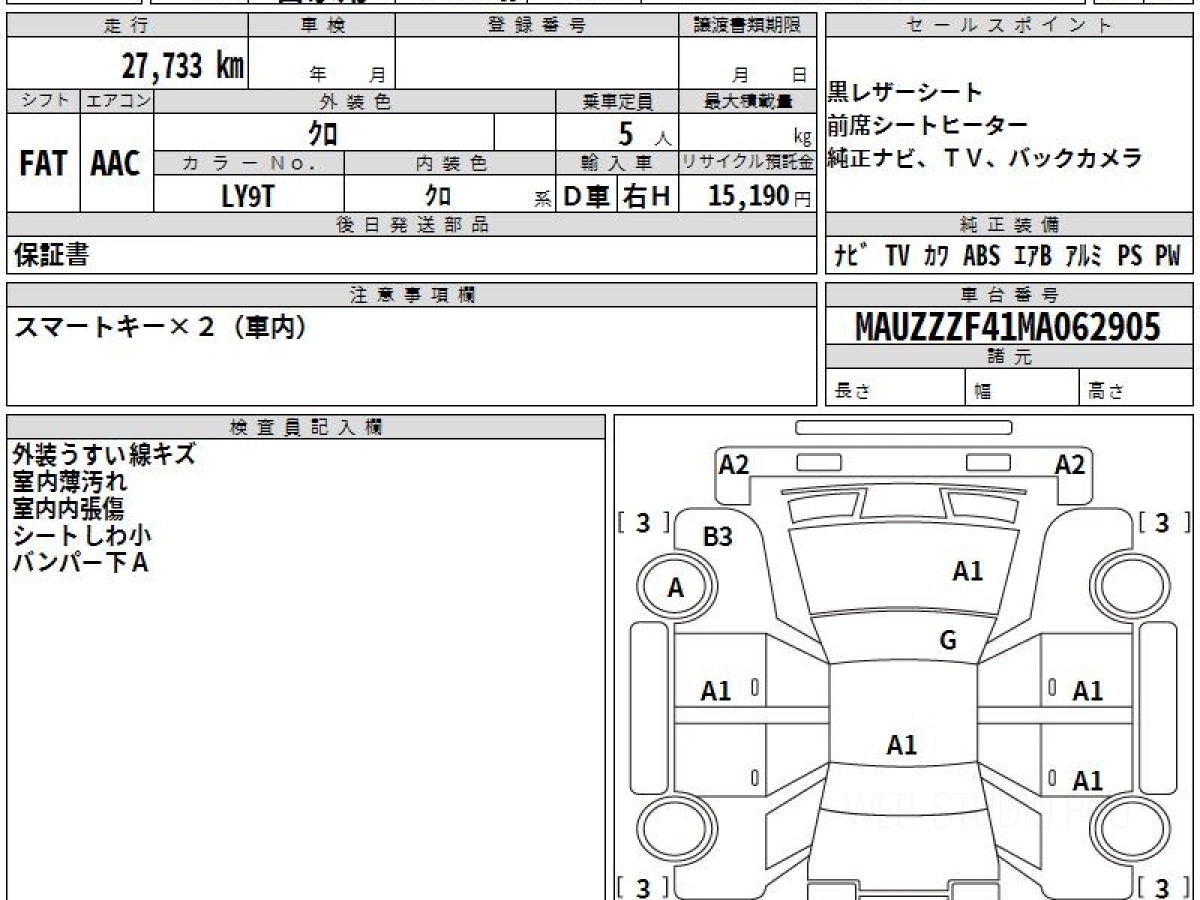Select the セールスポイント heading

[1009, 27]
